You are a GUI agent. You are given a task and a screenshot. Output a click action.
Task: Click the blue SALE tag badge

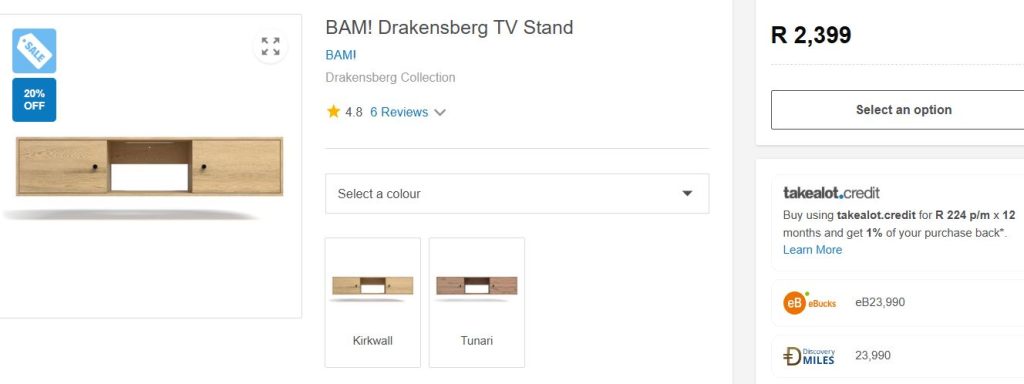(x=34, y=50)
